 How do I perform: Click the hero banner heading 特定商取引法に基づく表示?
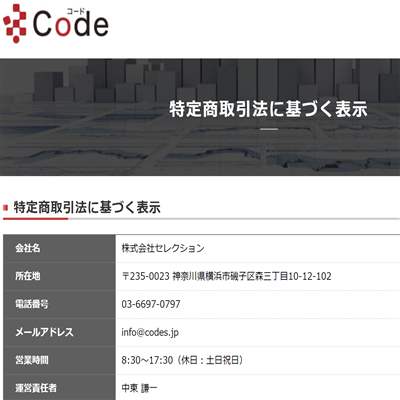point(268,109)
